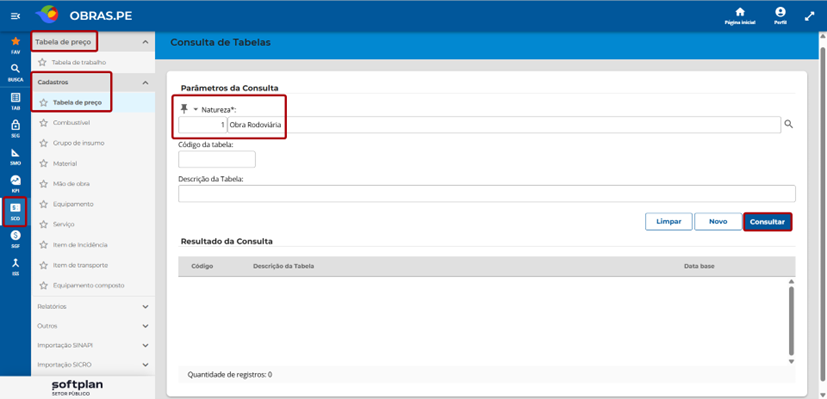
Task: Open the Item de transporte menu item
Action: 80,265
